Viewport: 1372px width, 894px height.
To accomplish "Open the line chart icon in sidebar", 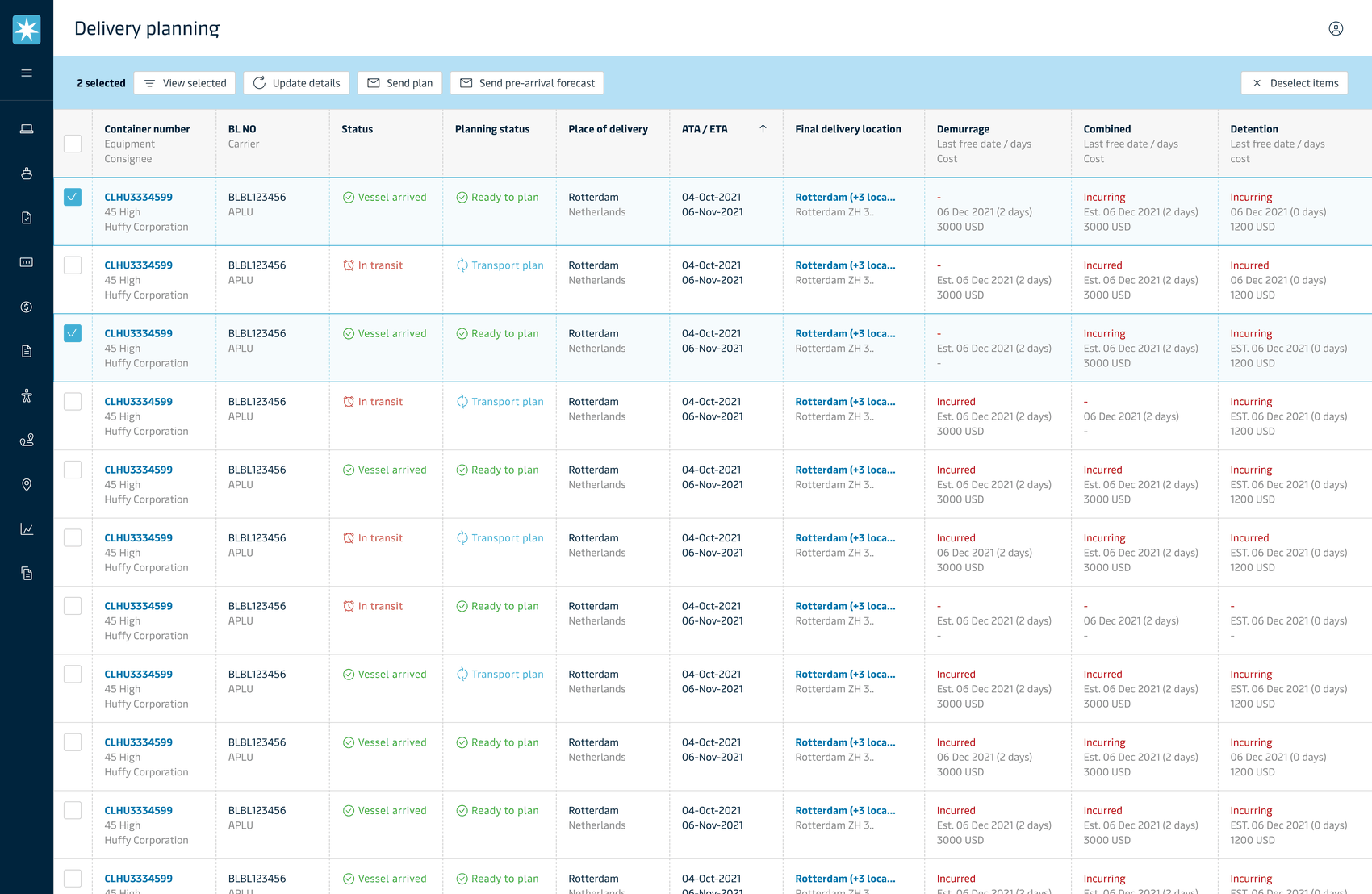I will pyautogui.click(x=27, y=528).
